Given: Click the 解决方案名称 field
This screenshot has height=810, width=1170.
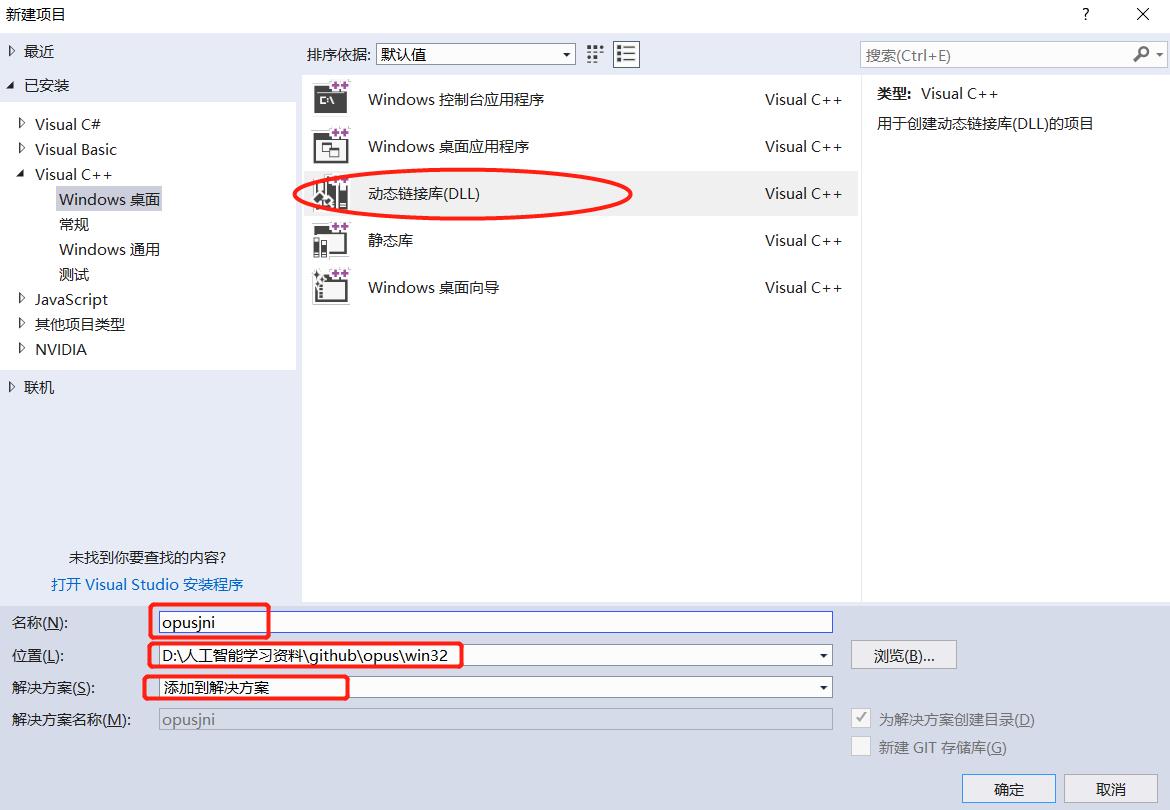Looking at the screenshot, I should [495, 719].
